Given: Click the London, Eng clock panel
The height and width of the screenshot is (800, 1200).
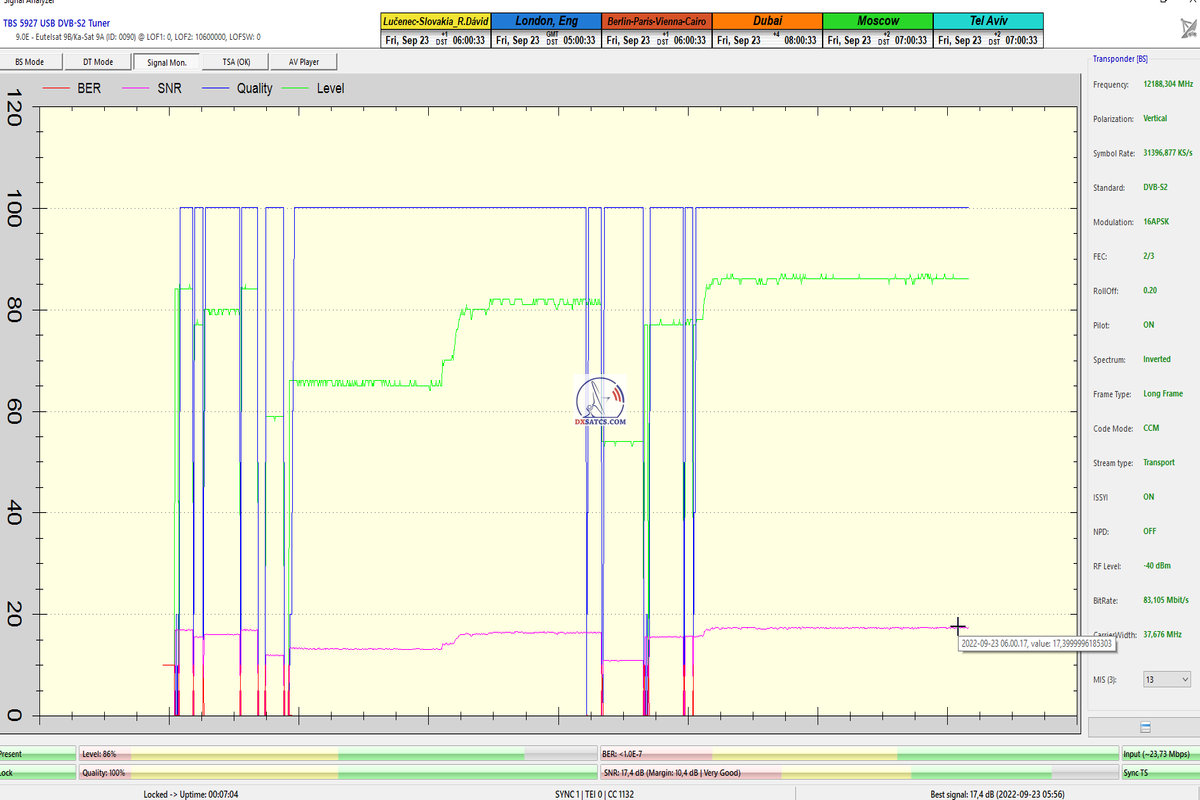Looking at the screenshot, I should click(x=546, y=30).
